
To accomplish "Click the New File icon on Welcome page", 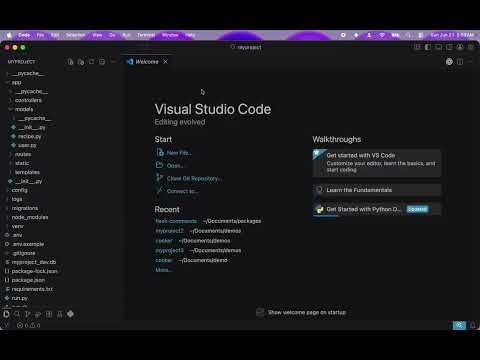I will (160, 153).
